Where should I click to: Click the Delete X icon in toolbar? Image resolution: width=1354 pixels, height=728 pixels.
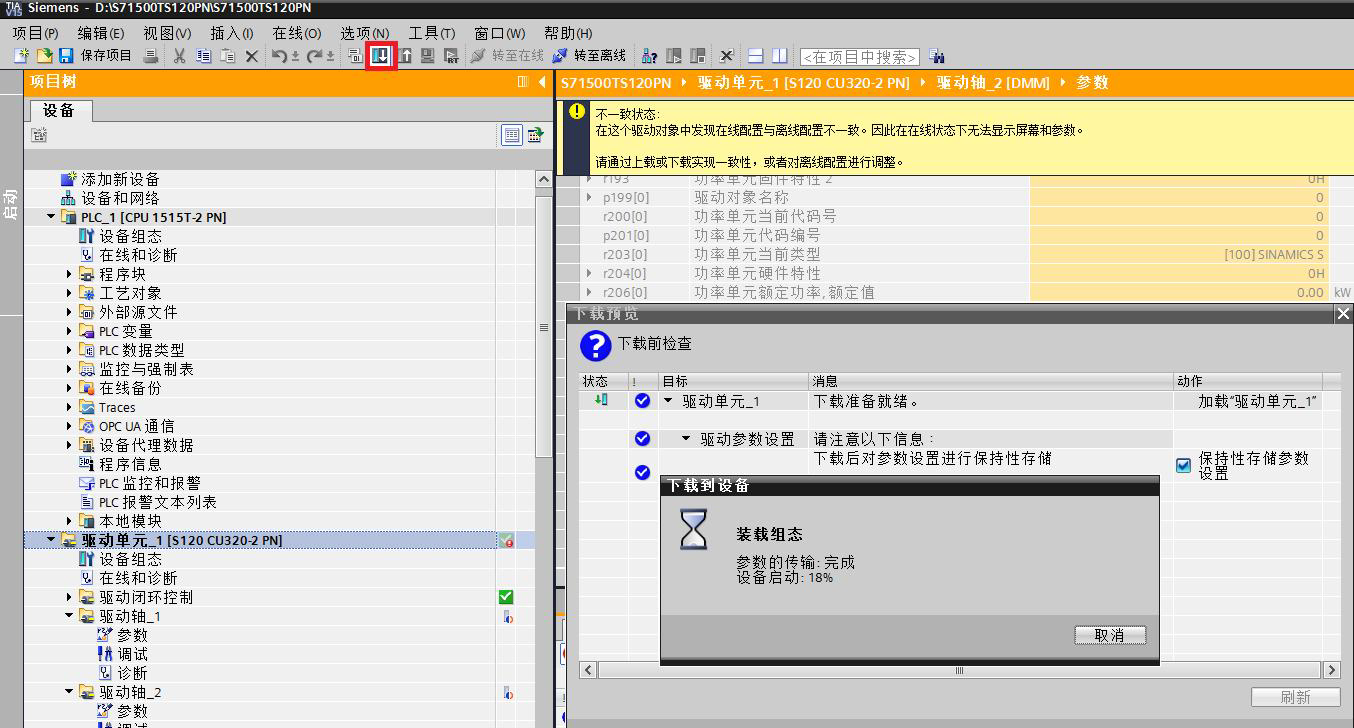(x=252, y=56)
